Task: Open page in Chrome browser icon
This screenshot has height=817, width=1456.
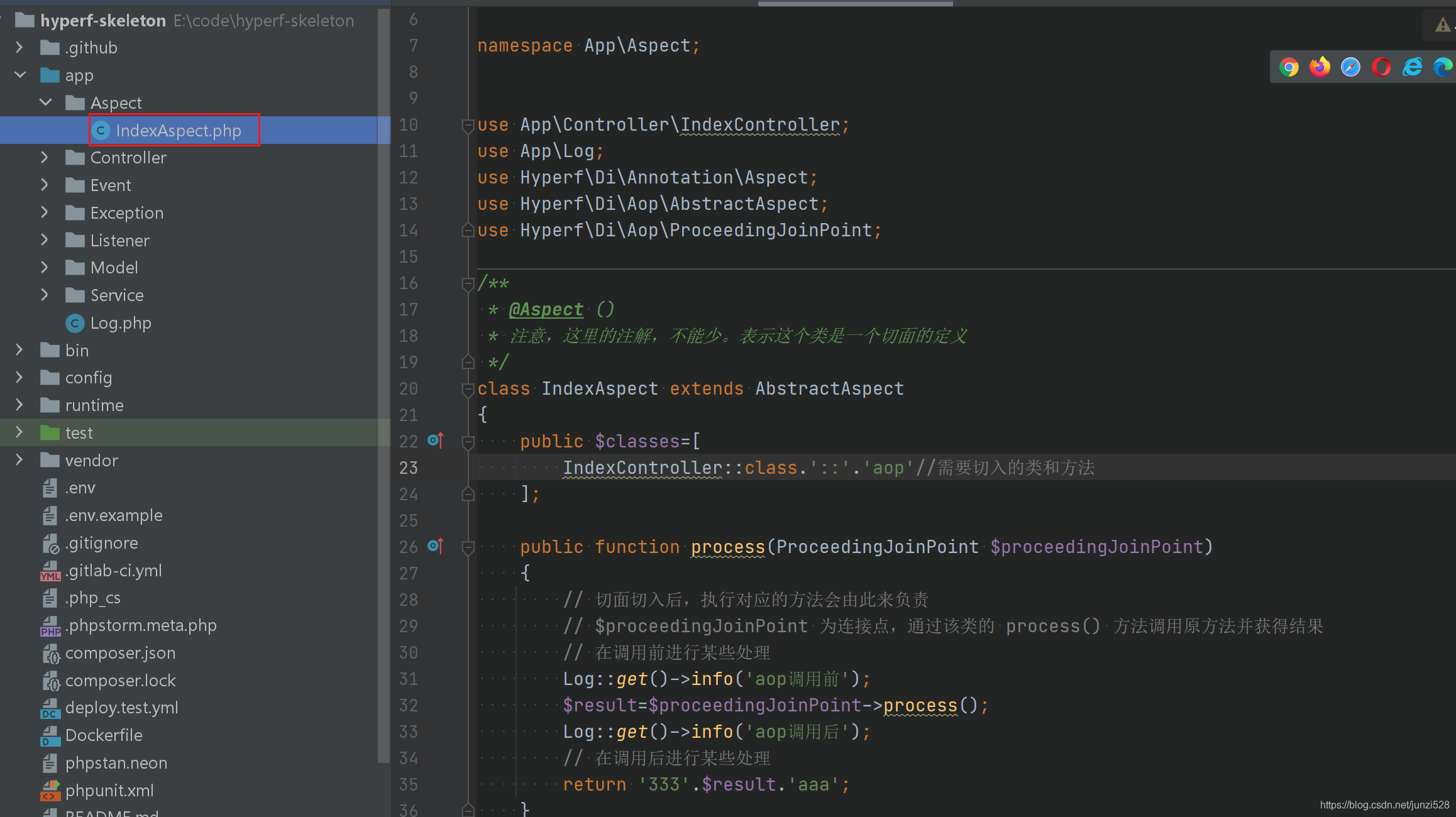Action: click(x=1289, y=67)
